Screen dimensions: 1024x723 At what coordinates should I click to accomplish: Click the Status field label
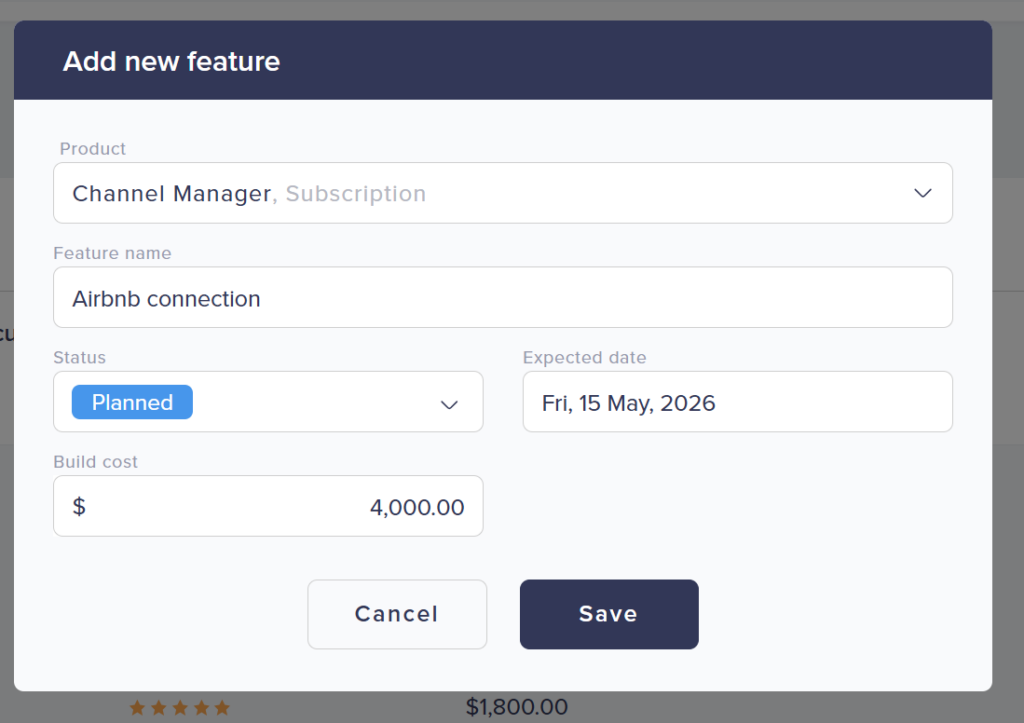pyautogui.click(x=79, y=357)
